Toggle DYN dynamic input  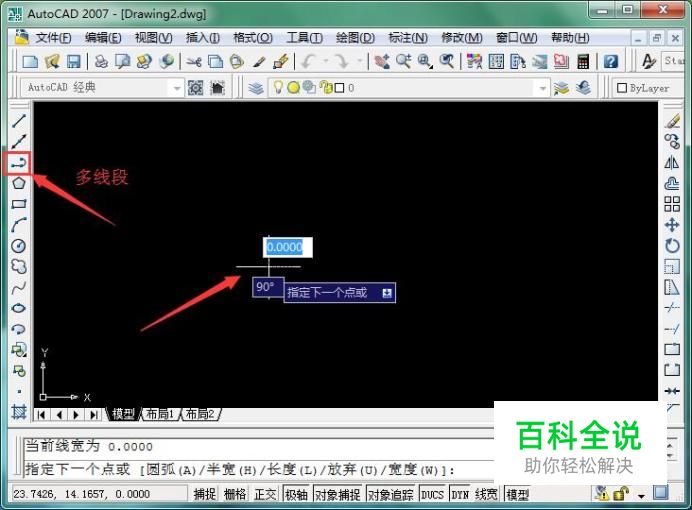point(460,494)
